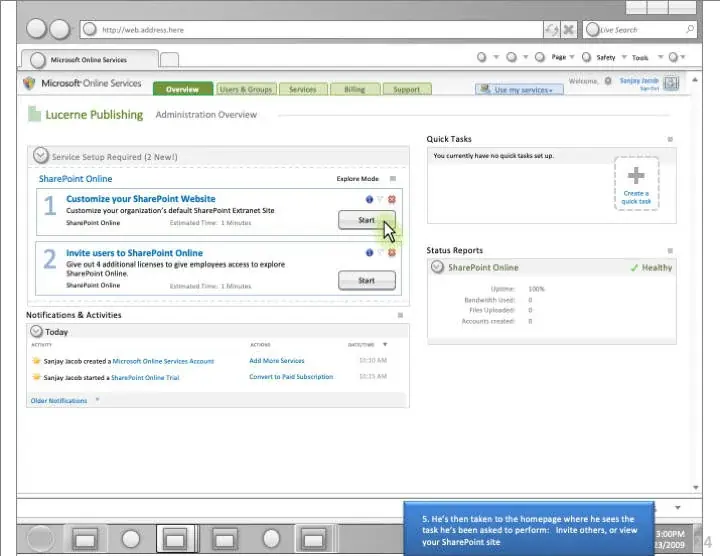Open the status bar dropdown arrow at bottom right
Image resolution: width=720 pixels, height=556 pixels.
tap(678, 508)
